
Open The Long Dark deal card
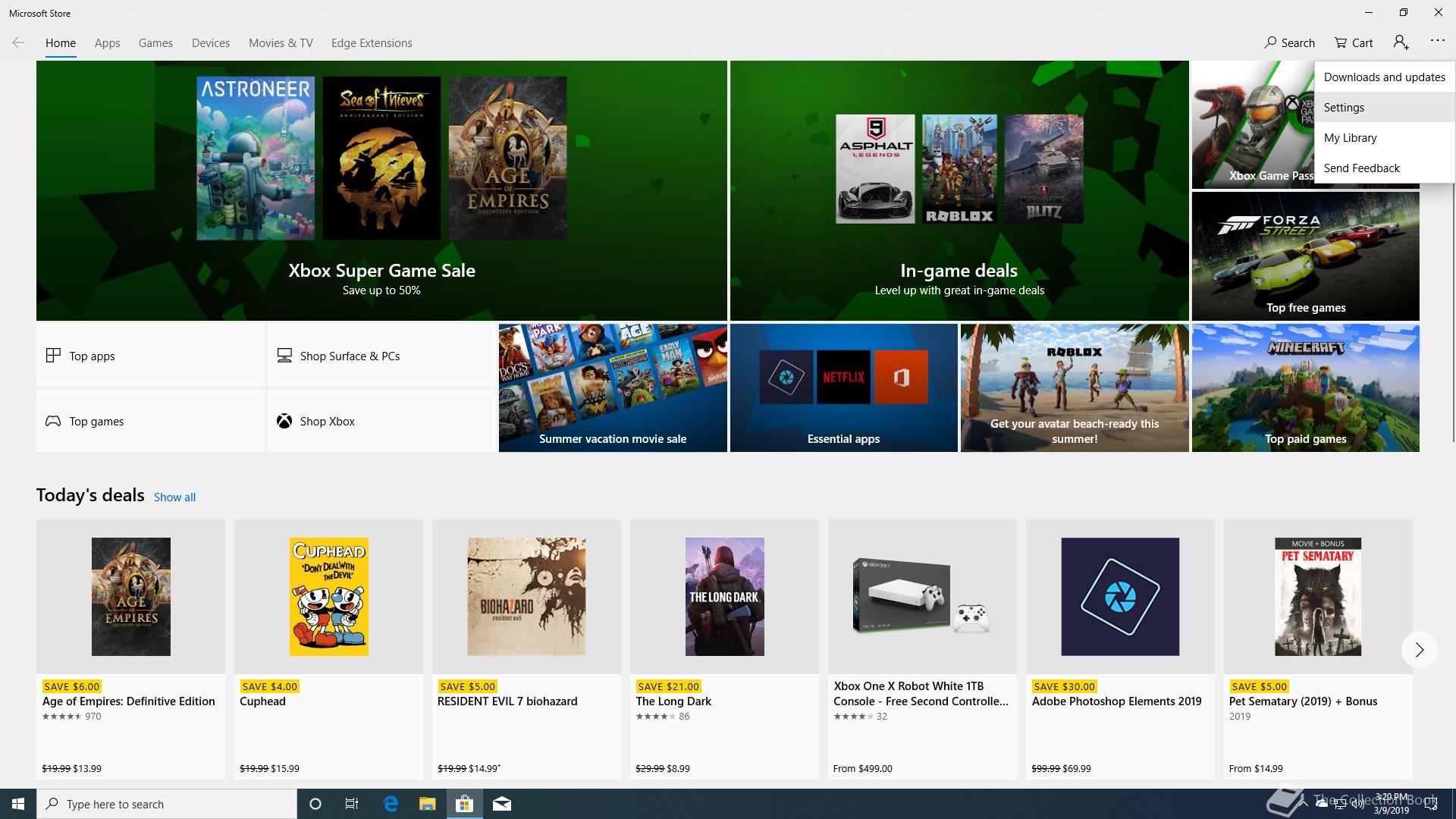(724, 649)
